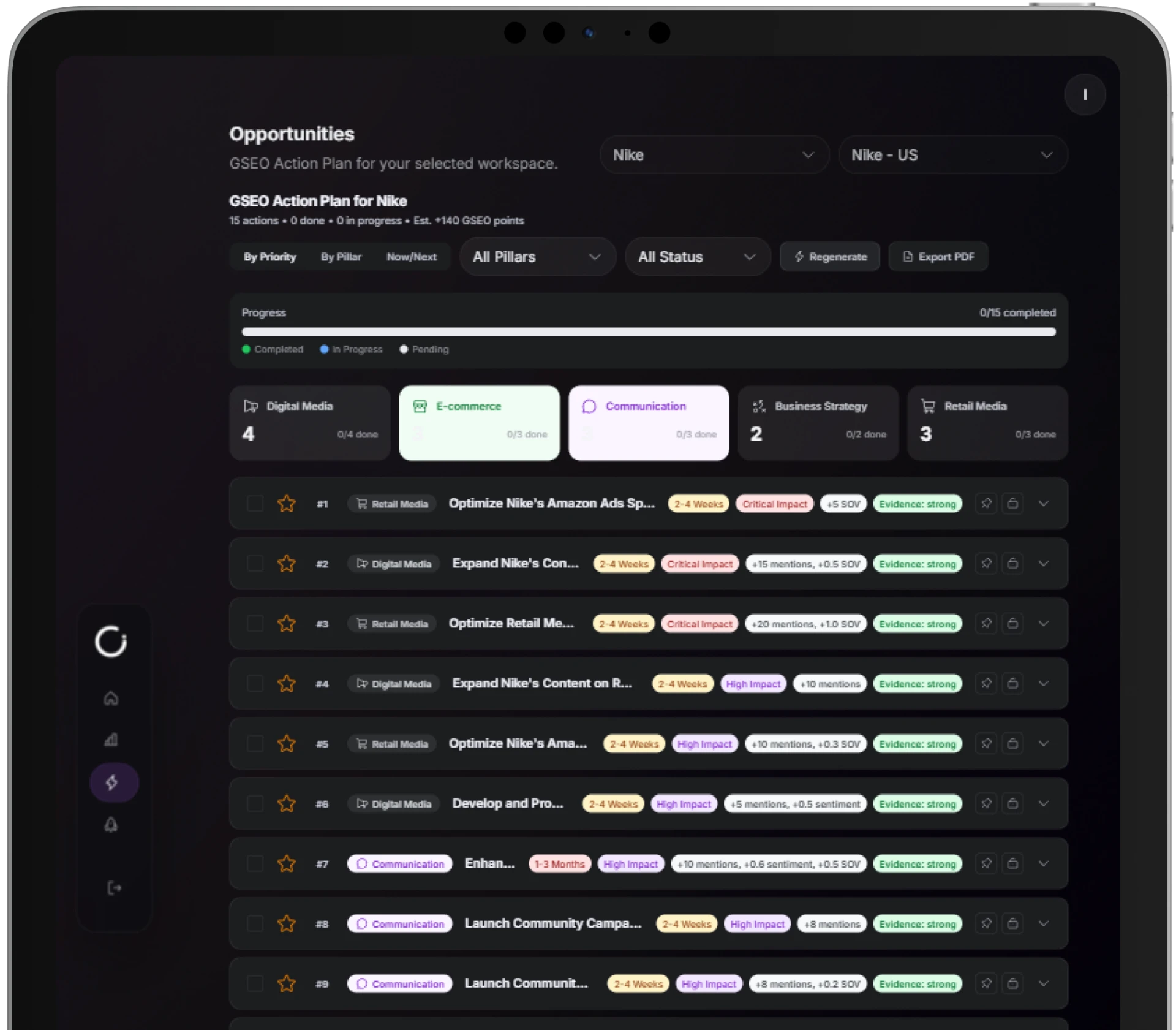Star action #1 Optimize Nike's Amazon Ads
This screenshot has height=1030, width=1176.
(287, 503)
